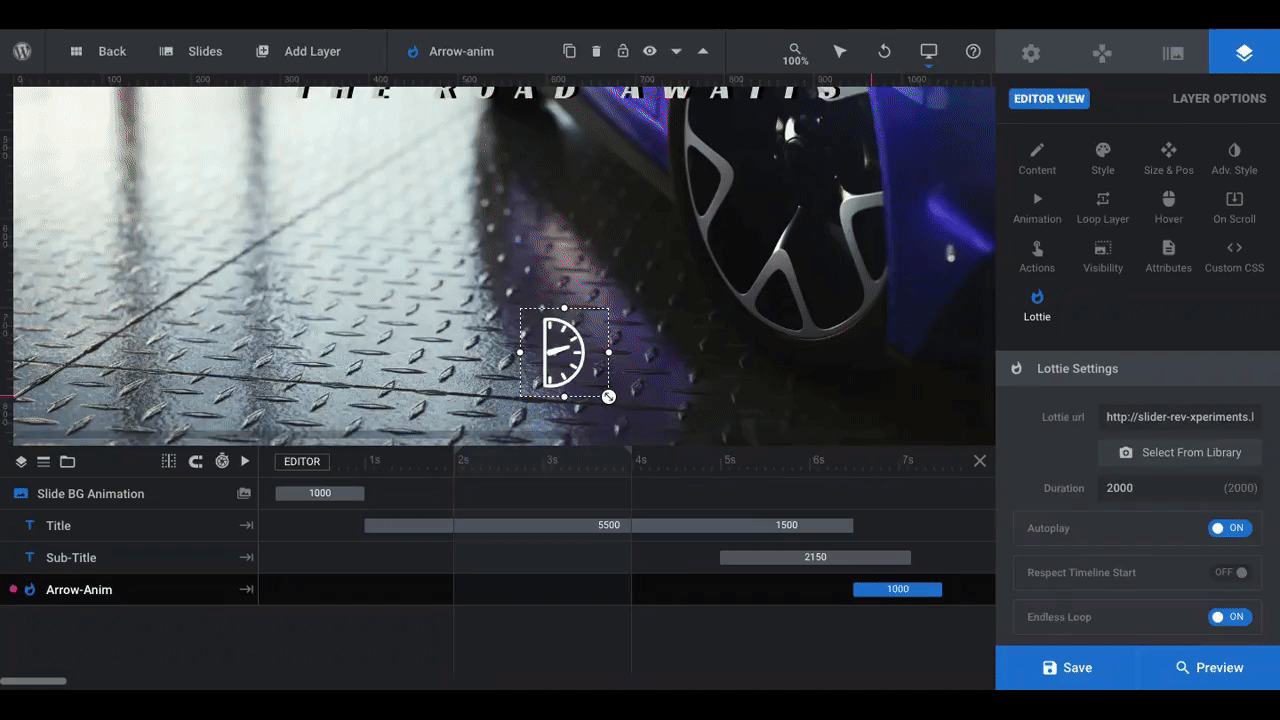Open the zoom magnifier at 100%
This screenshot has width=1280, height=720.
795,54
